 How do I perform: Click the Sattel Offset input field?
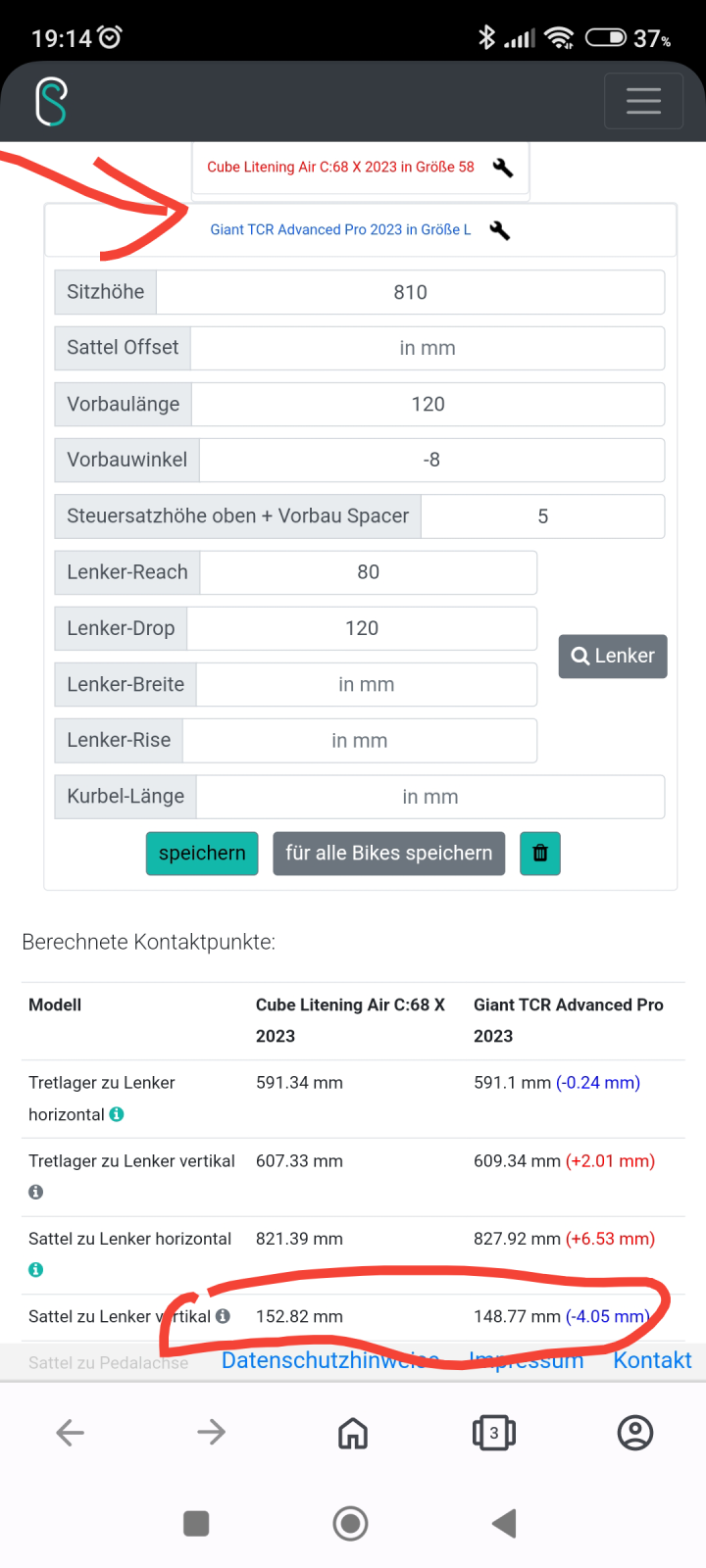[x=429, y=348]
